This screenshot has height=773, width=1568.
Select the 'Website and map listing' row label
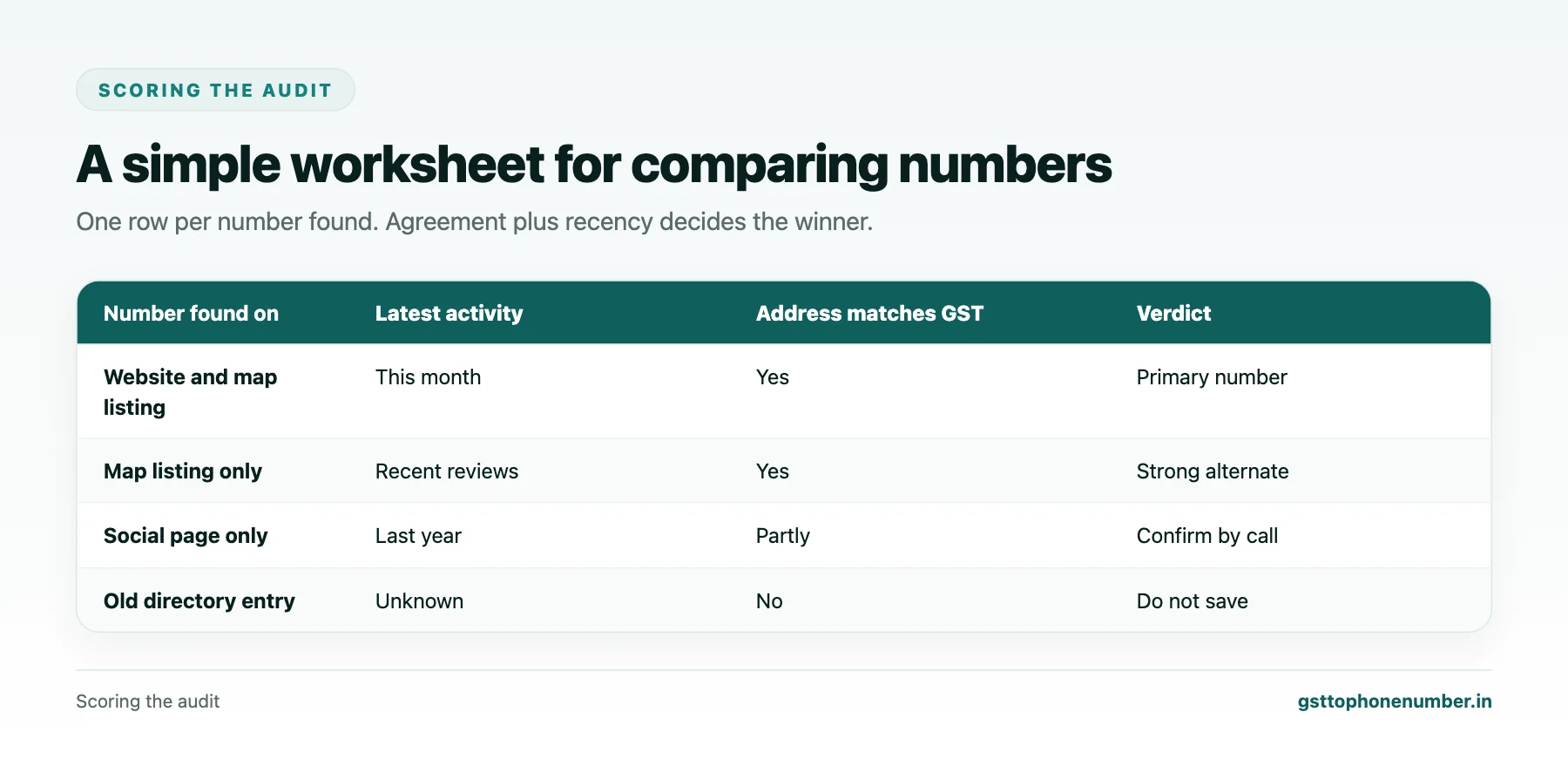click(190, 392)
